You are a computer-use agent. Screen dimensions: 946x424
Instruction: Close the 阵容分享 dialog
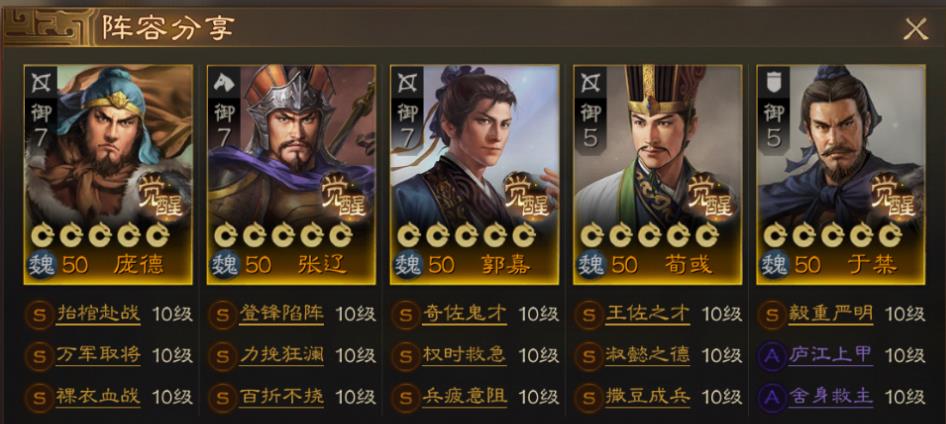[x=915, y=29]
